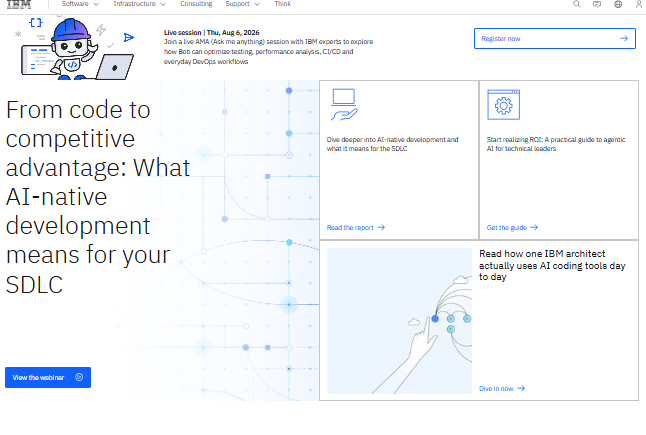
Task: Click the laptop-in-hand icon on report card
Action: [344, 105]
